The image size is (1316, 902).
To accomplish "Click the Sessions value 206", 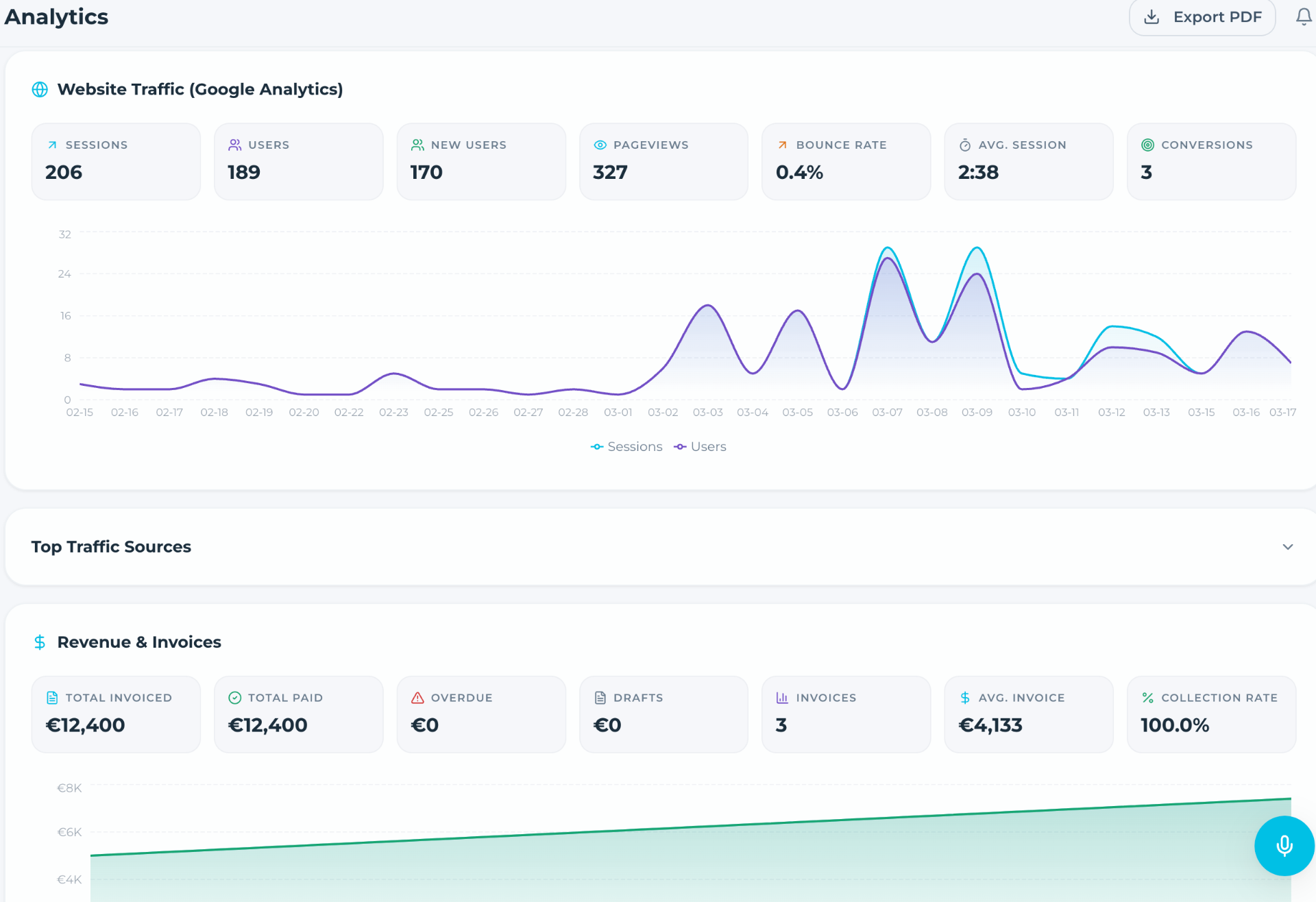I will (64, 172).
